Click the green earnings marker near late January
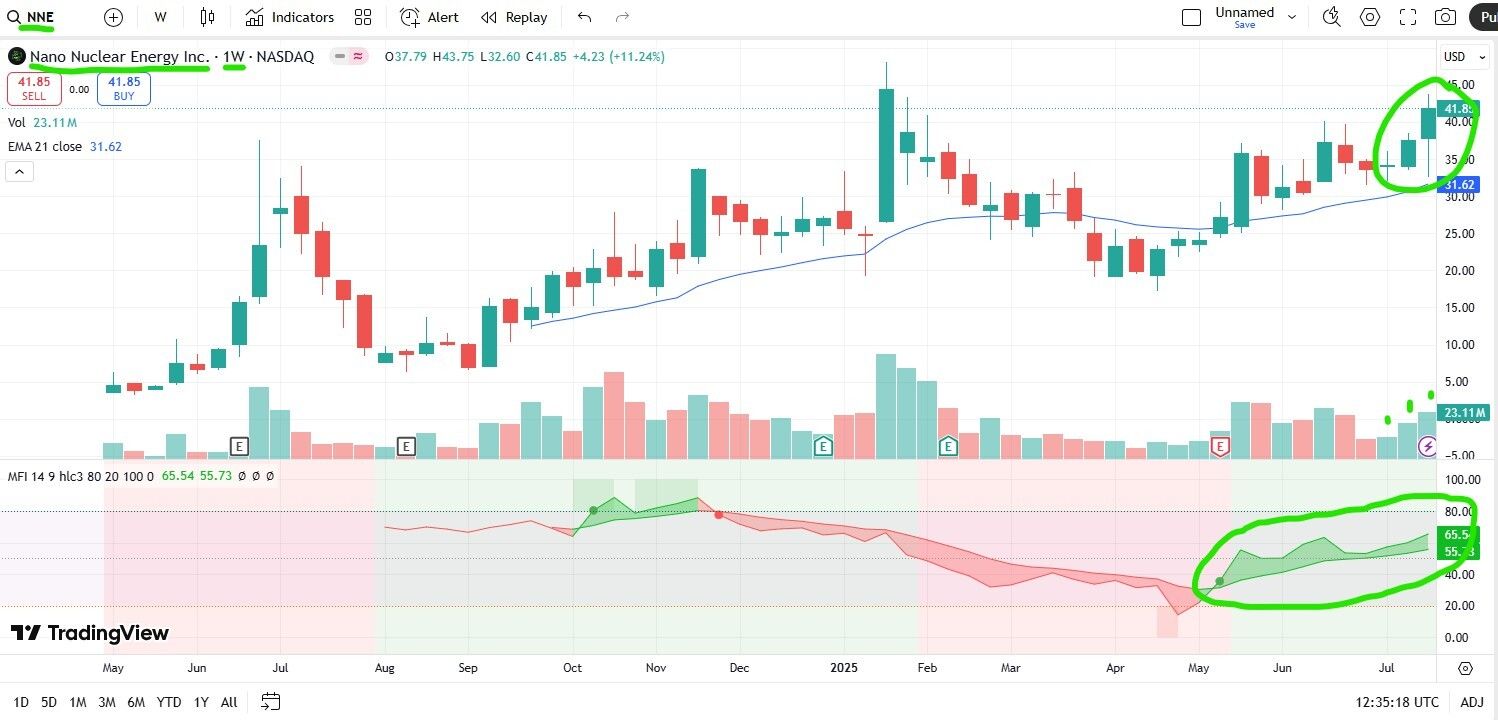 click(822, 446)
